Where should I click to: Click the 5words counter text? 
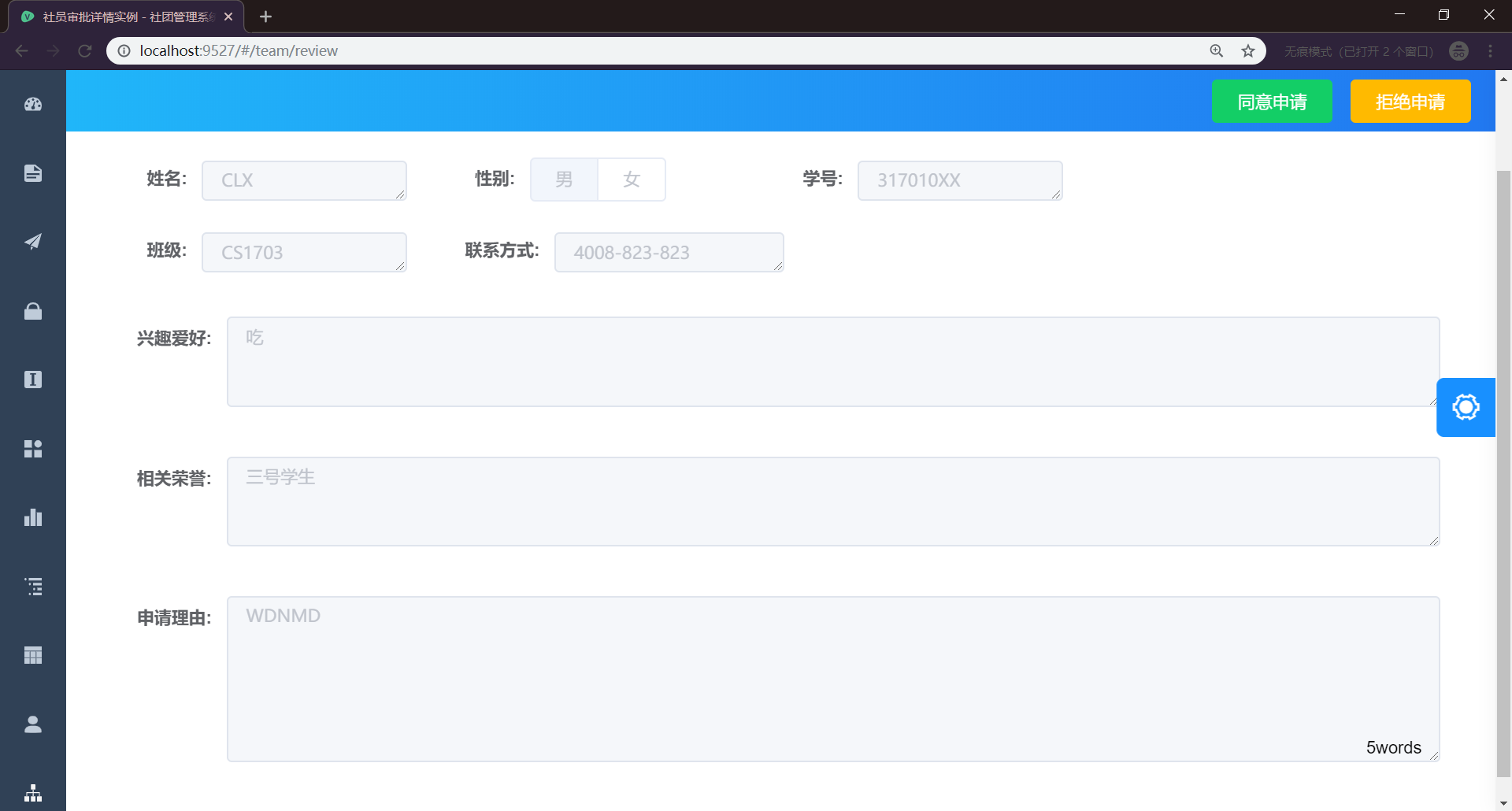(1393, 747)
